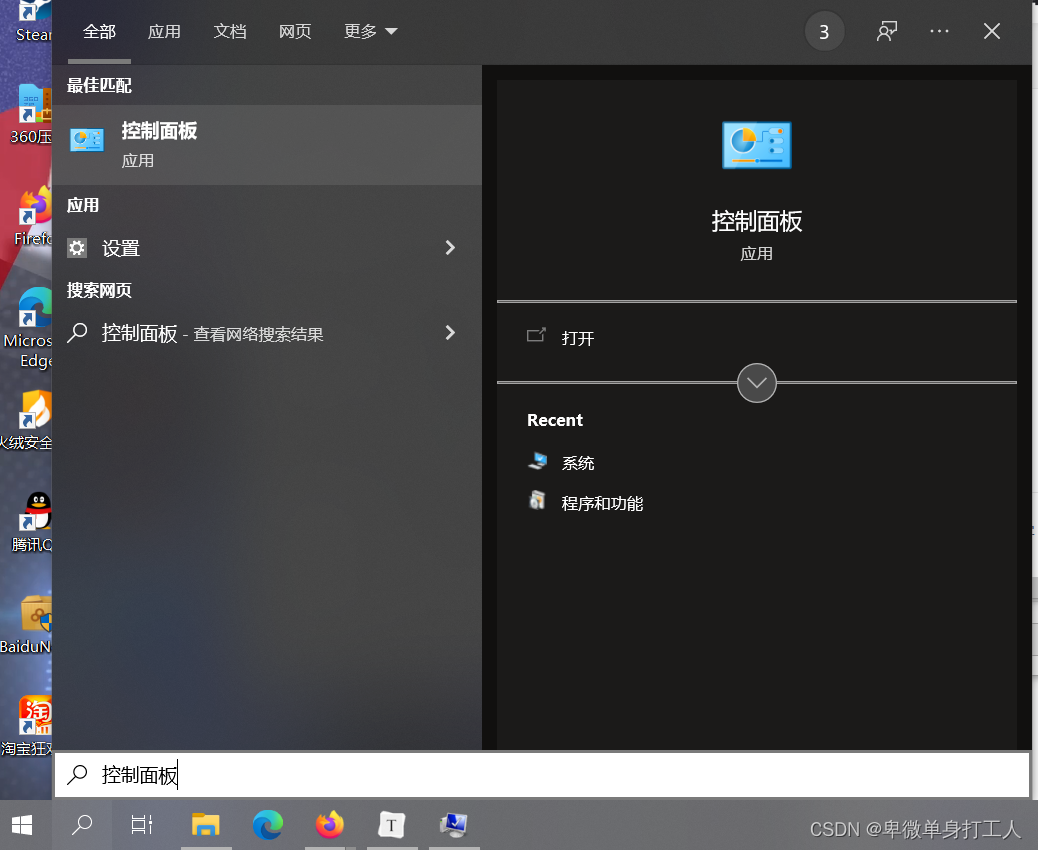Image resolution: width=1038 pixels, height=850 pixels.
Task: Expand the 控制面板 web search result chevron
Action: tap(450, 332)
